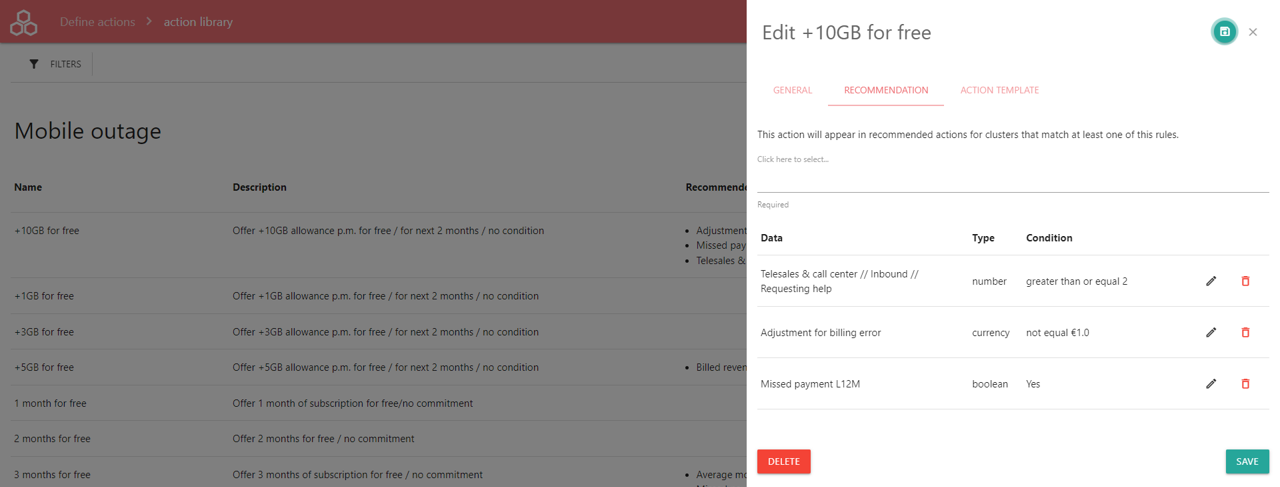Click the 'number' type cell
This screenshot has width=1280, height=487.
[989, 281]
